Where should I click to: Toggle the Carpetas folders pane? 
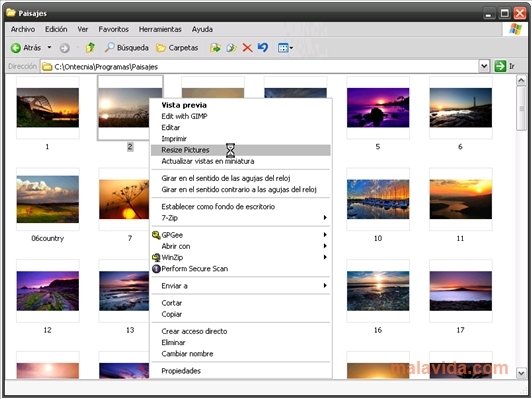click(x=177, y=48)
